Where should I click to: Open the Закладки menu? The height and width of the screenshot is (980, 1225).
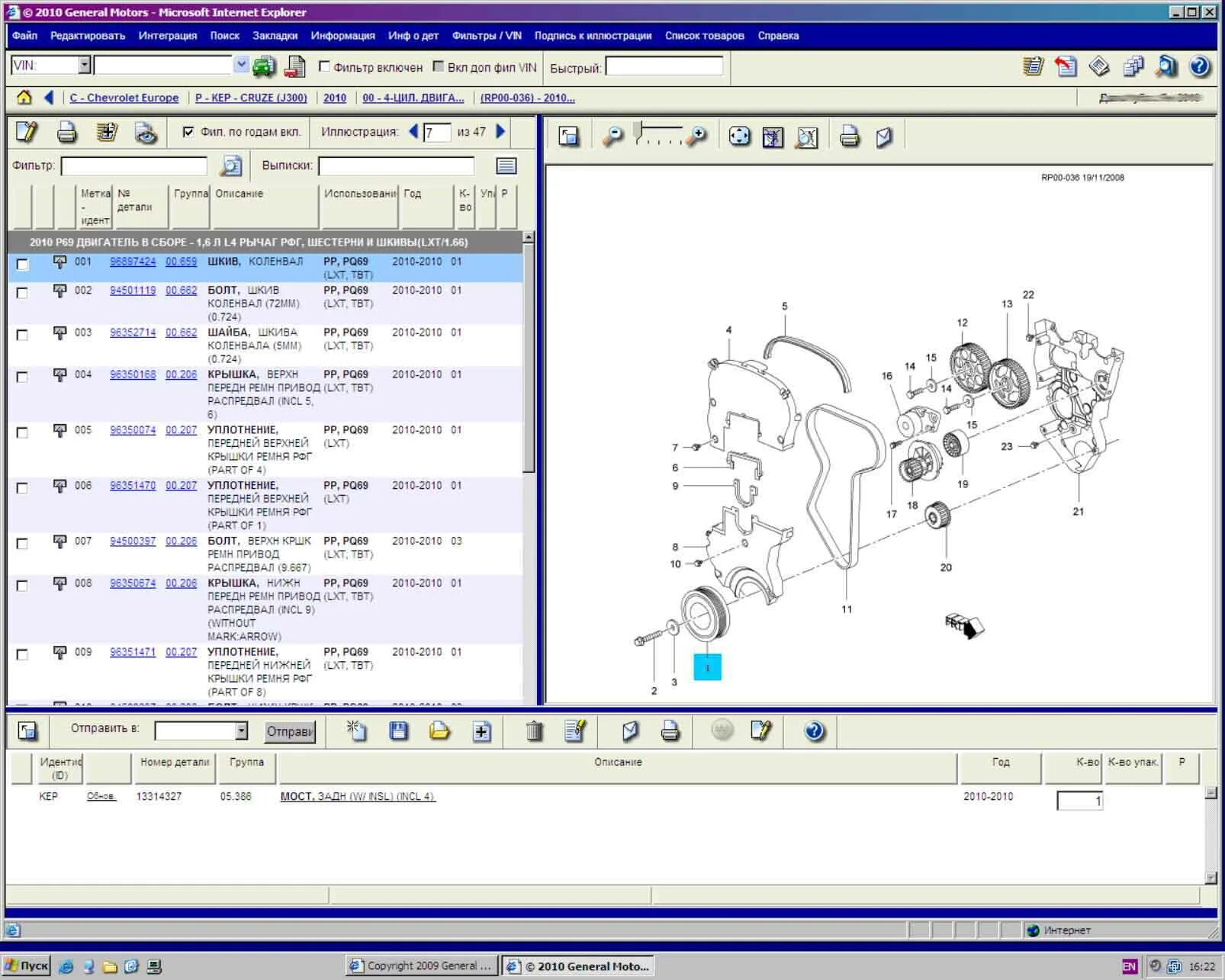coord(275,36)
